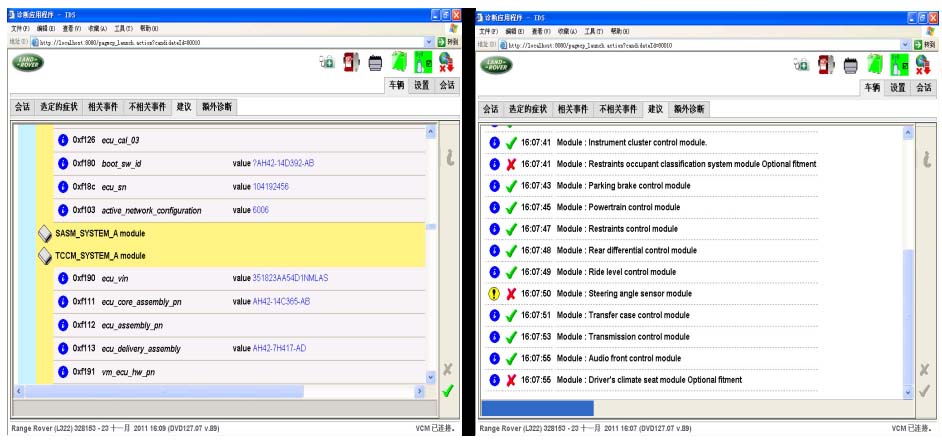Screen dimensions: 942x445
Task: Click info icon beside 0xf113 ecu_delivery_assembly
Action: [63, 348]
